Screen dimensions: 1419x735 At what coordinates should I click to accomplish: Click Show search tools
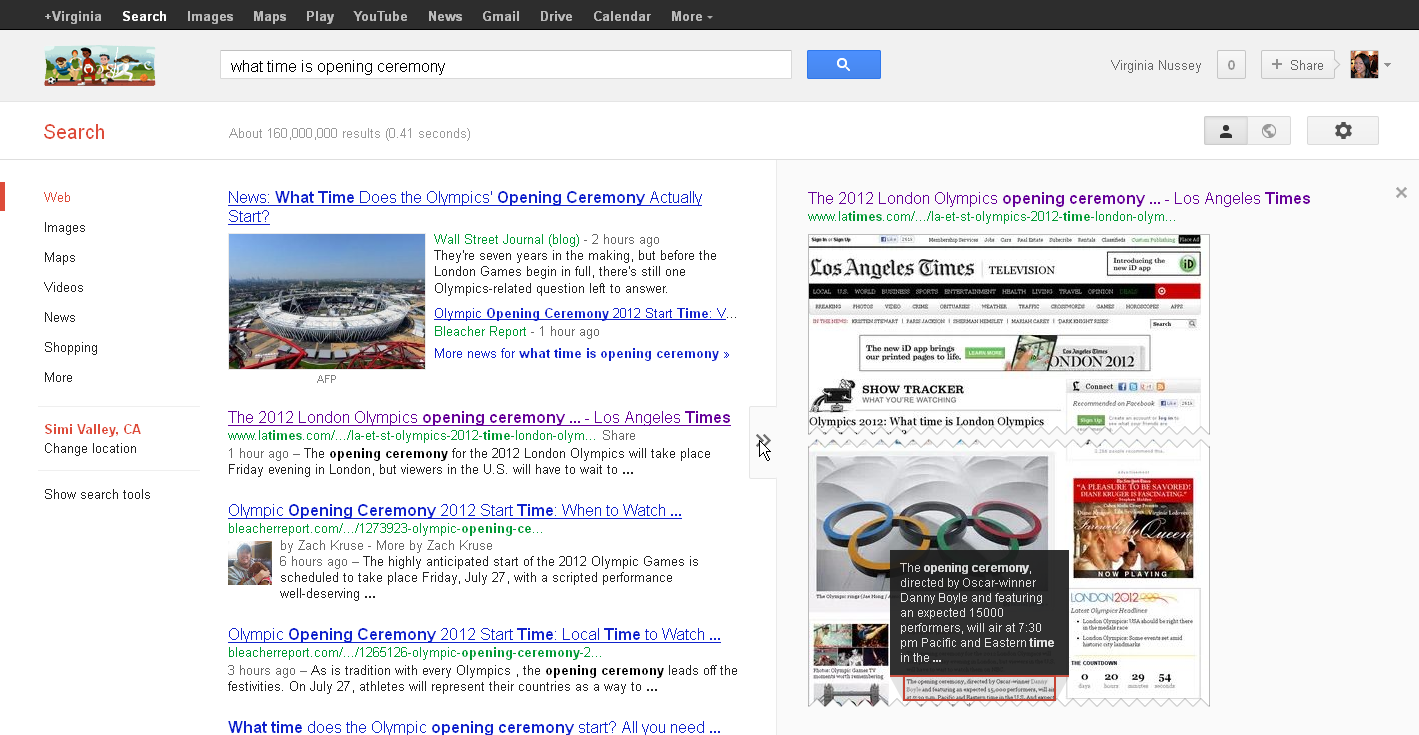pos(97,494)
